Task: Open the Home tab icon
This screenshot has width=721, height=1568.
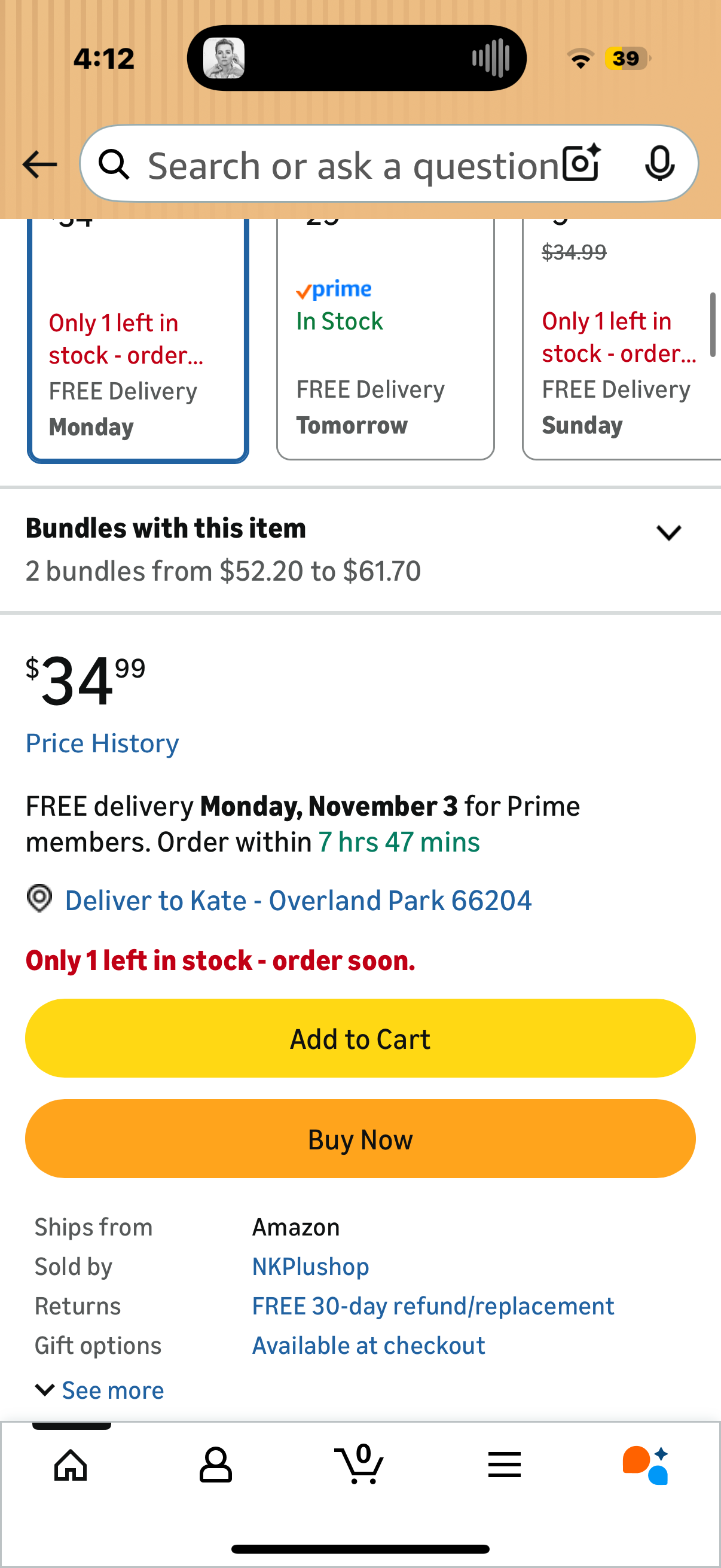Action: [x=71, y=1465]
